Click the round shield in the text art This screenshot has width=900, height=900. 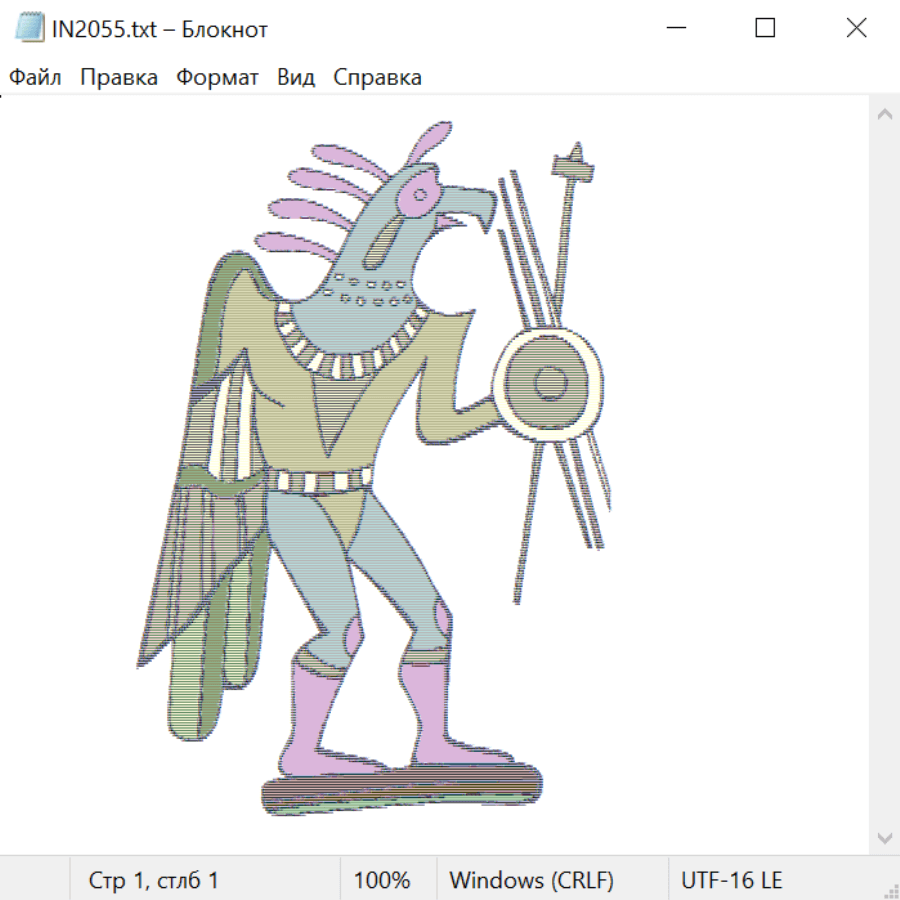[x=548, y=382]
